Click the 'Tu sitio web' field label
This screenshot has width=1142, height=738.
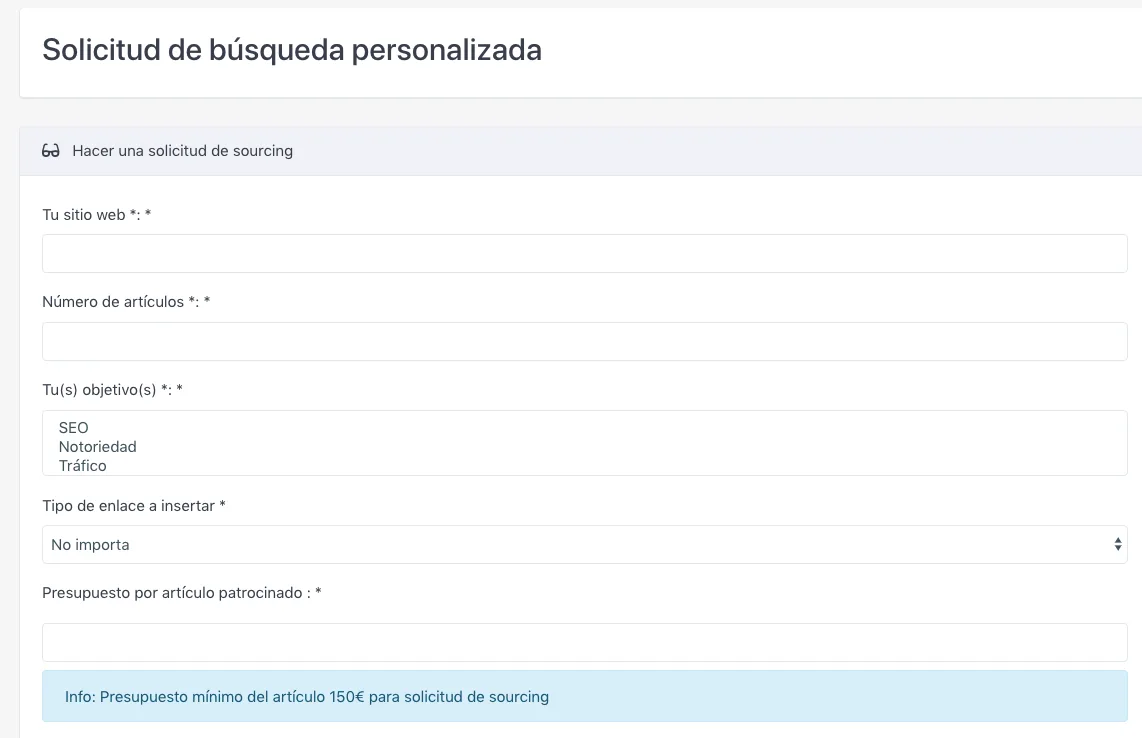pos(84,215)
